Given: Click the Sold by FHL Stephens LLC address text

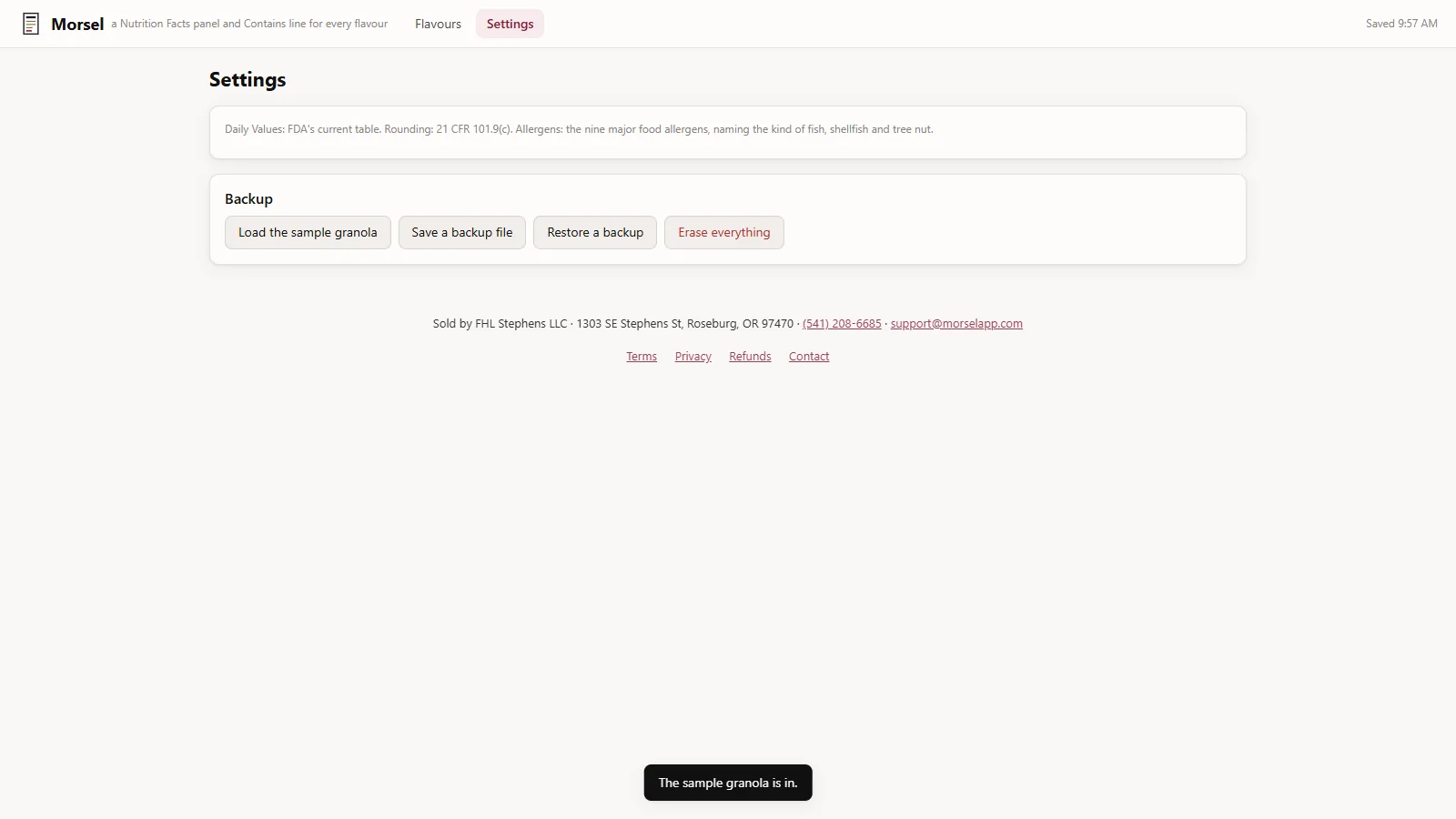Looking at the screenshot, I should pyautogui.click(x=613, y=323).
